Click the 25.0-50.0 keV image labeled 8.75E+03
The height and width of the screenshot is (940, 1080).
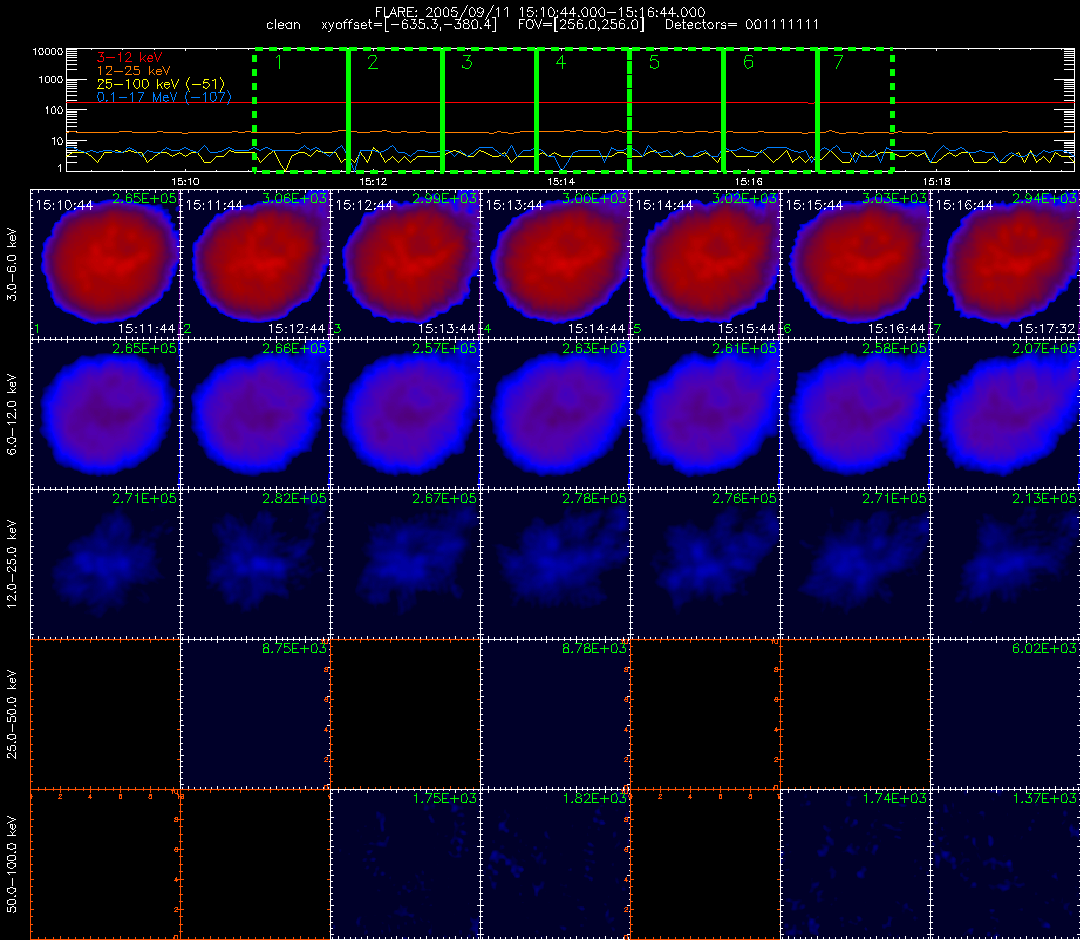(256, 714)
